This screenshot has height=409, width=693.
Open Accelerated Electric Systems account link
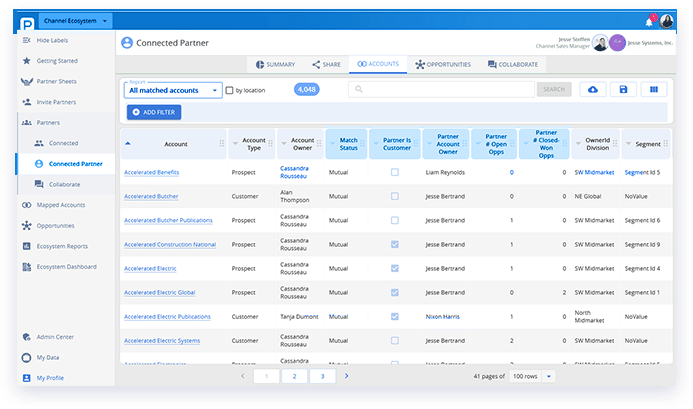[x=162, y=341]
